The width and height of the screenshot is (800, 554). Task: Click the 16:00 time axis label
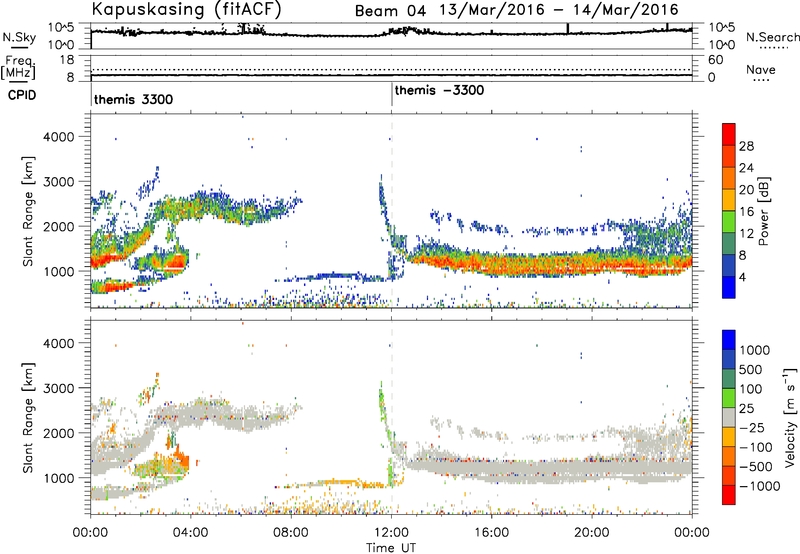pos(491,533)
